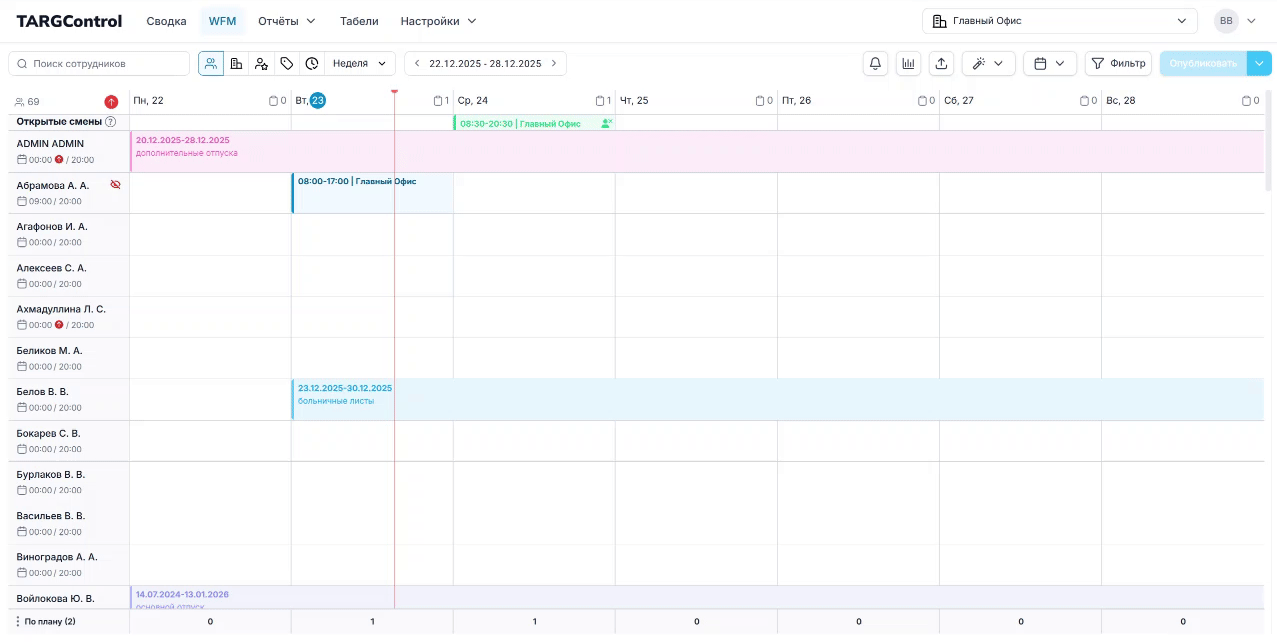Click the tag icon in toolbar
This screenshot has height=642, width=1277.
(287, 64)
